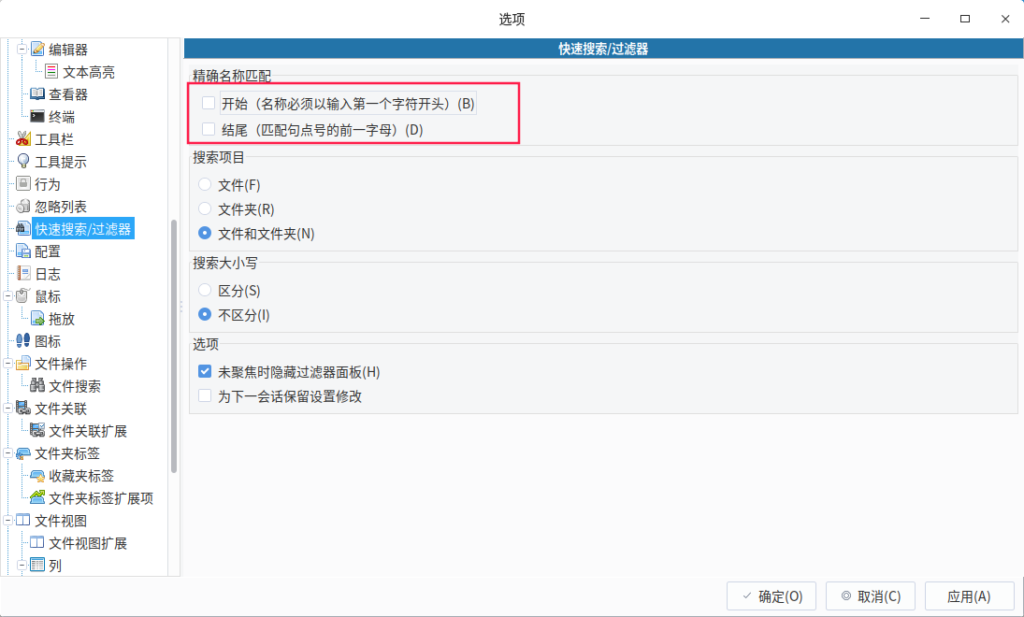1024x617 pixels.
Task: Collapse the 文件操作 tree node
Action: pos(8,364)
